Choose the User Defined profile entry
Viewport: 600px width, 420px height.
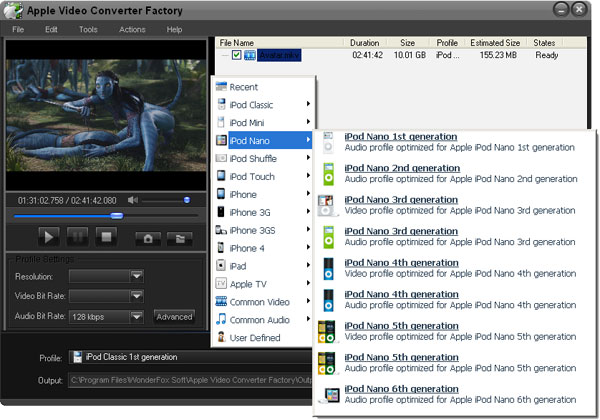[x=263, y=338]
